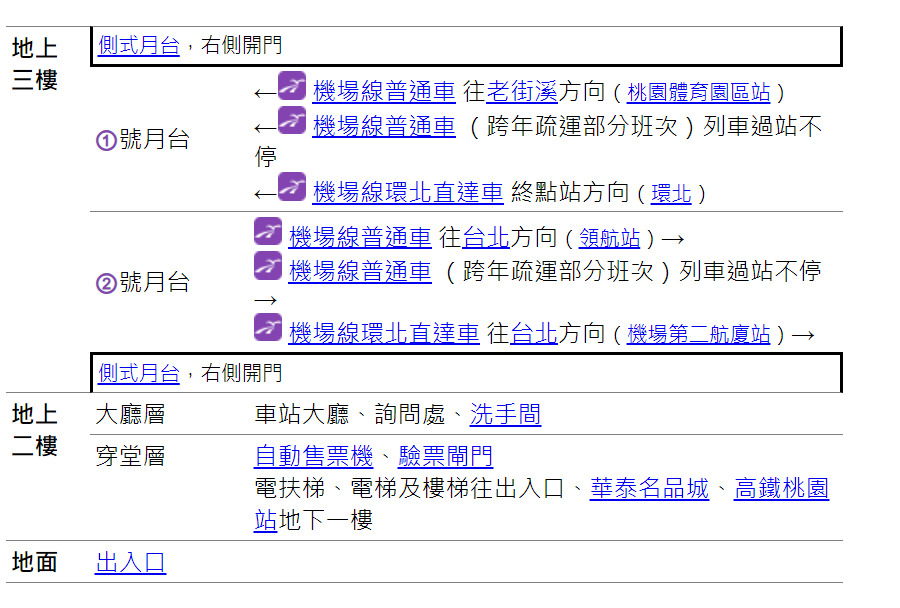This screenshot has height=608, width=900.
Task: Open the 老街溪 link
Action: [521, 93]
